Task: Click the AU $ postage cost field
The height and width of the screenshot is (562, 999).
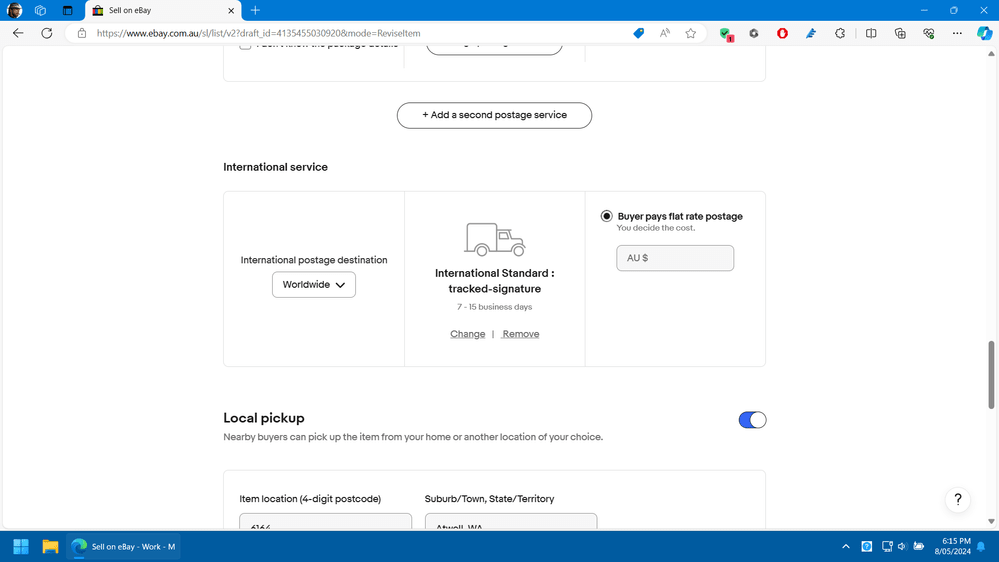Action: [x=675, y=258]
